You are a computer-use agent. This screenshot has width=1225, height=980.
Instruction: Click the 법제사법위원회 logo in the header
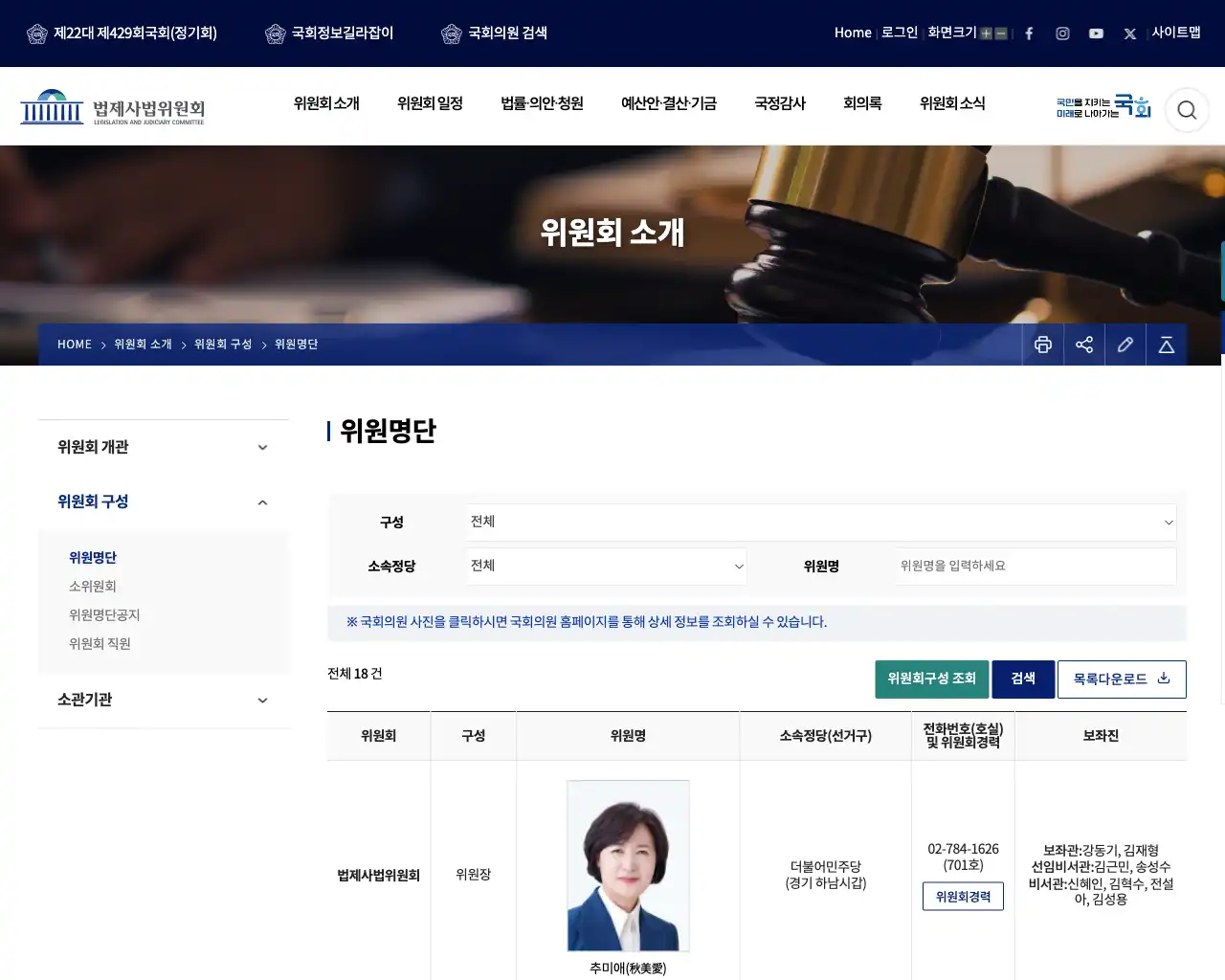tap(113, 107)
